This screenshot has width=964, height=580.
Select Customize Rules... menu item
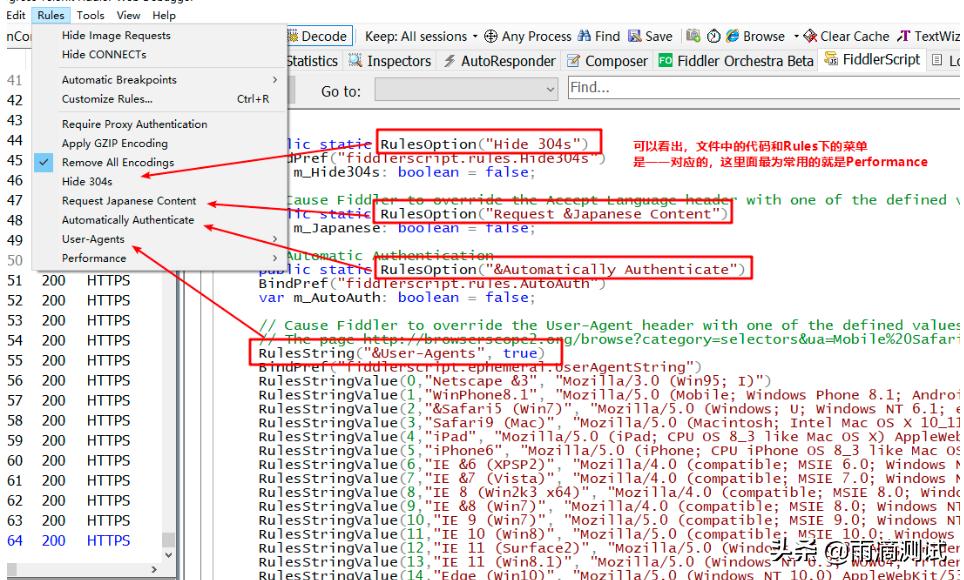coord(107,99)
